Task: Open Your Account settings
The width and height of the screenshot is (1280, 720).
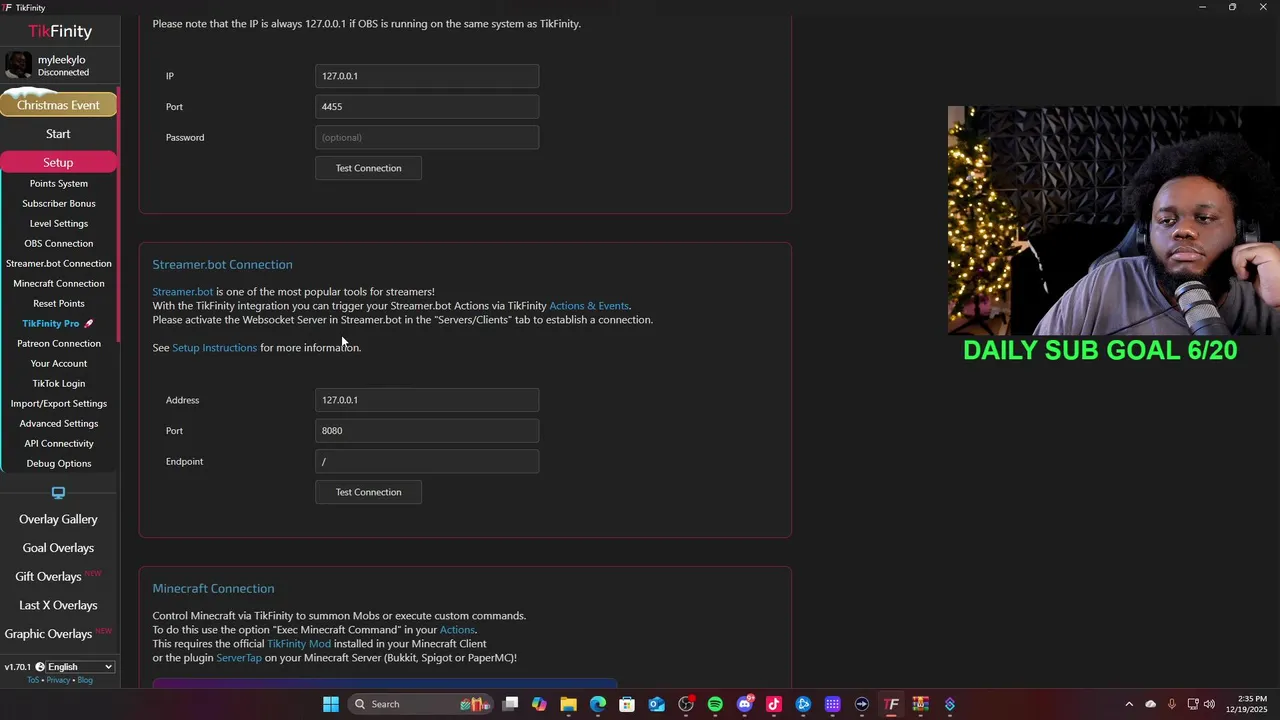Action: pos(58,363)
